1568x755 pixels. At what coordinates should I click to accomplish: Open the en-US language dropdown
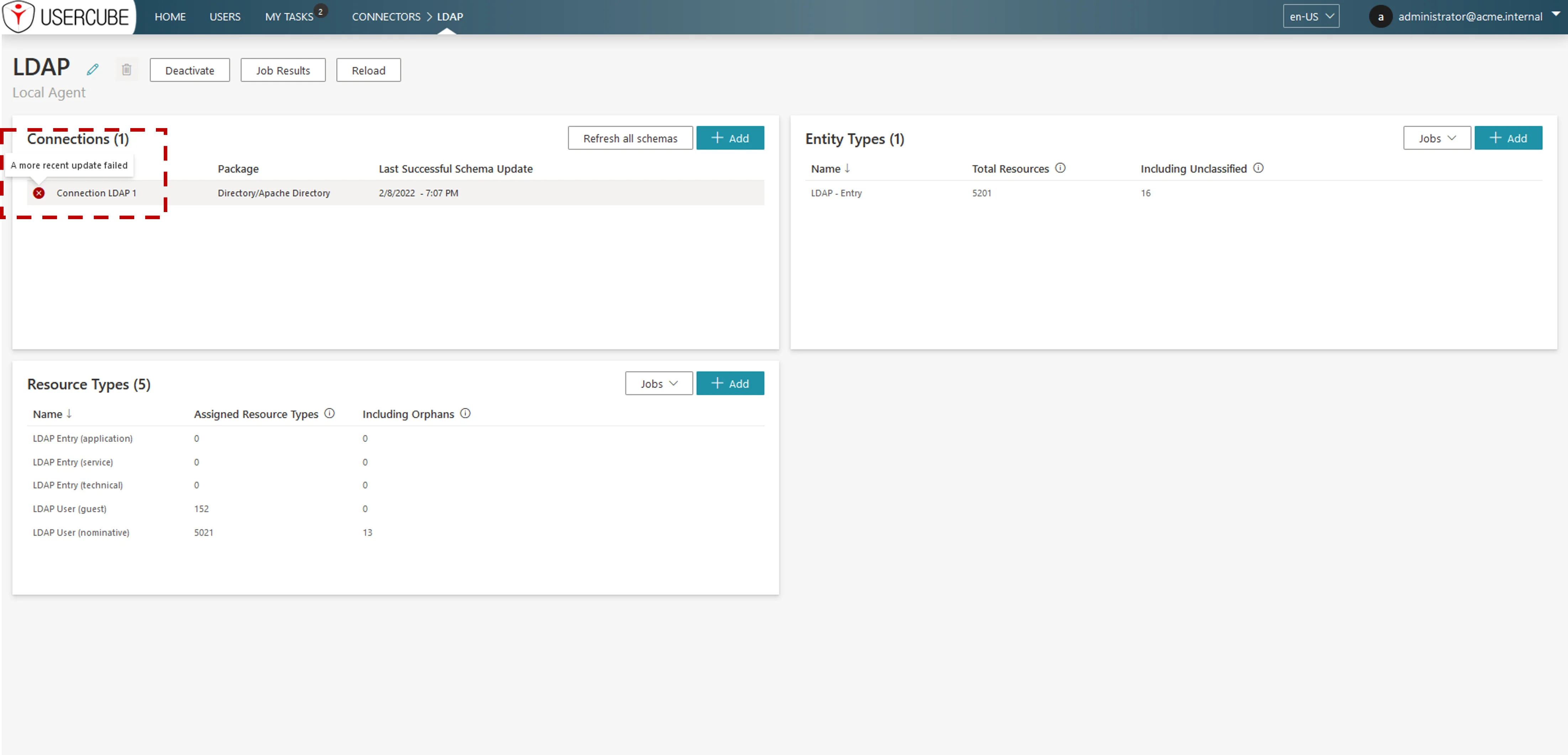(1311, 16)
